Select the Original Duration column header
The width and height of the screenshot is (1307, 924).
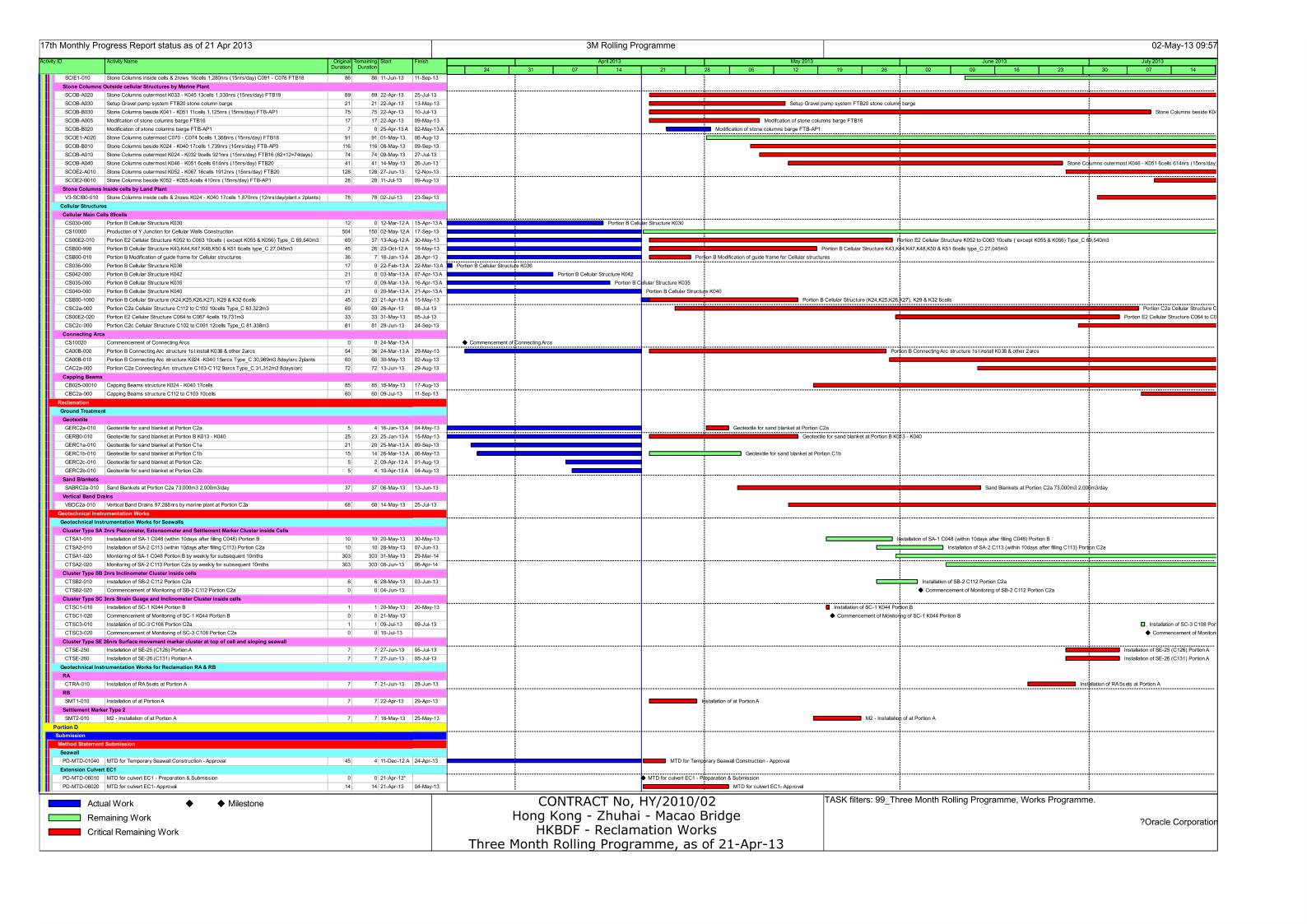tap(341, 66)
